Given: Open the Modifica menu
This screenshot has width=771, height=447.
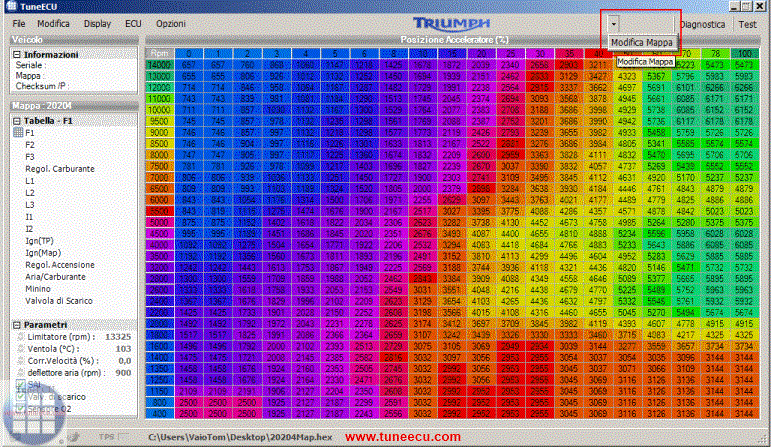Looking at the screenshot, I should pos(53,24).
